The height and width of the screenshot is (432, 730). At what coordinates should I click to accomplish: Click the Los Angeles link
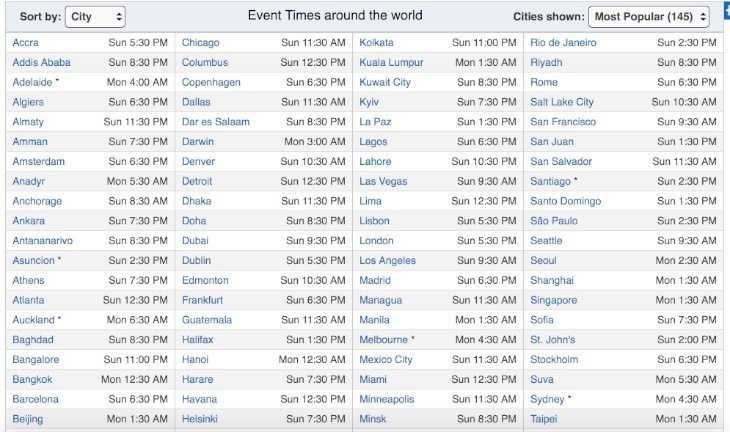[387, 261]
